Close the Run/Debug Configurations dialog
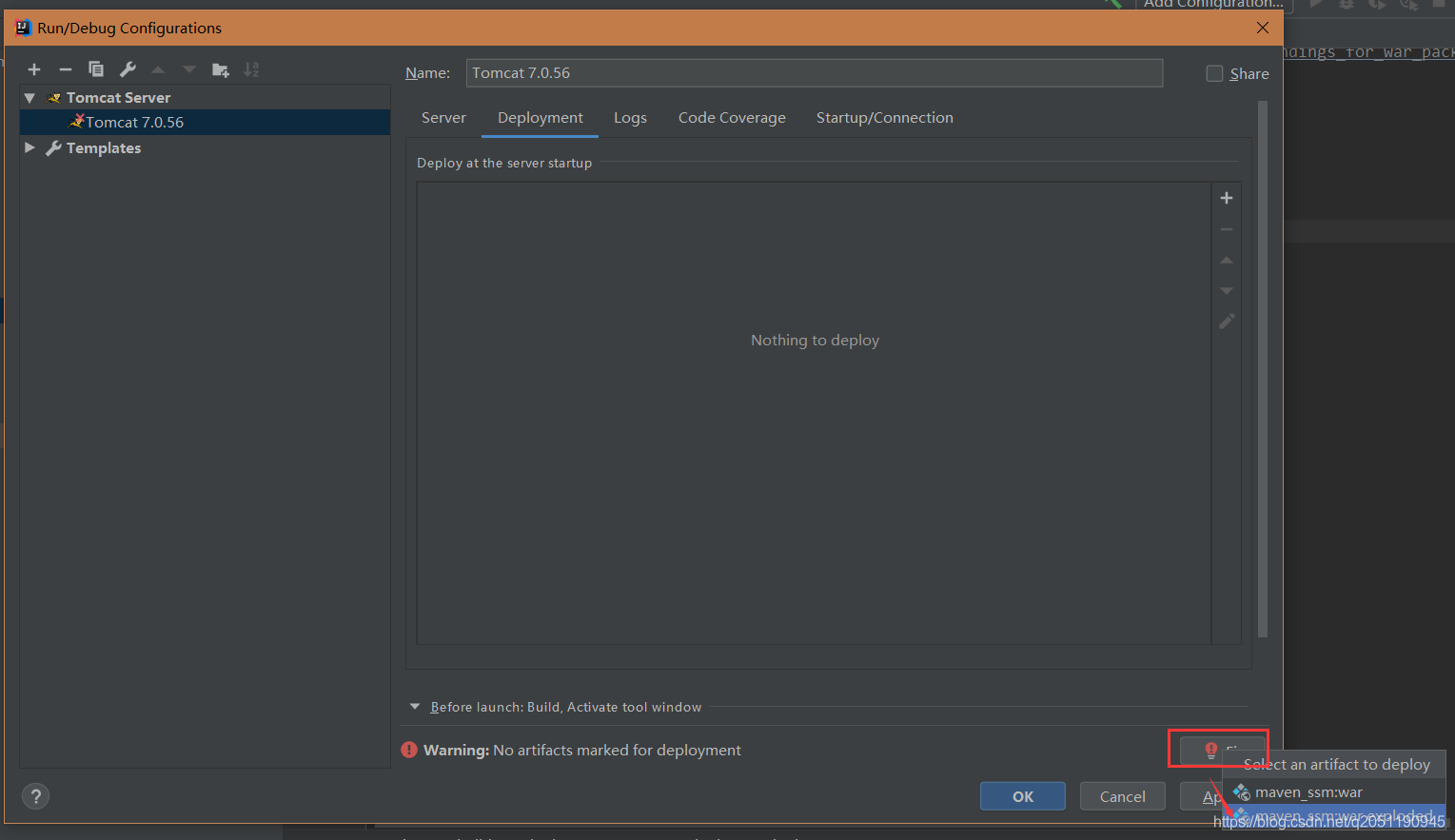The width and height of the screenshot is (1455, 840). click(x=1263, y=28)
